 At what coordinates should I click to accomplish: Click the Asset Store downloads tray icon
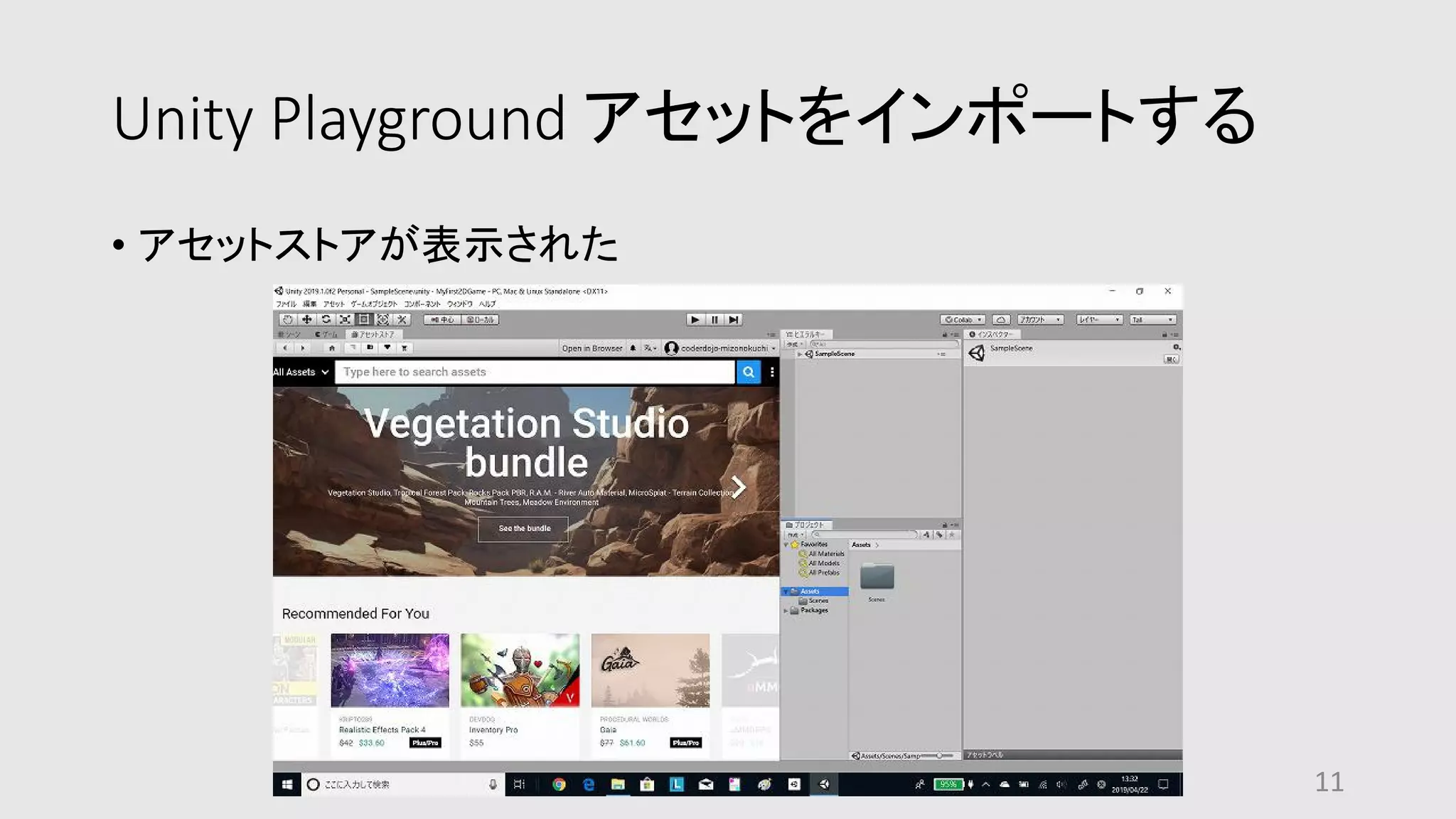click(x=370, y=348)
